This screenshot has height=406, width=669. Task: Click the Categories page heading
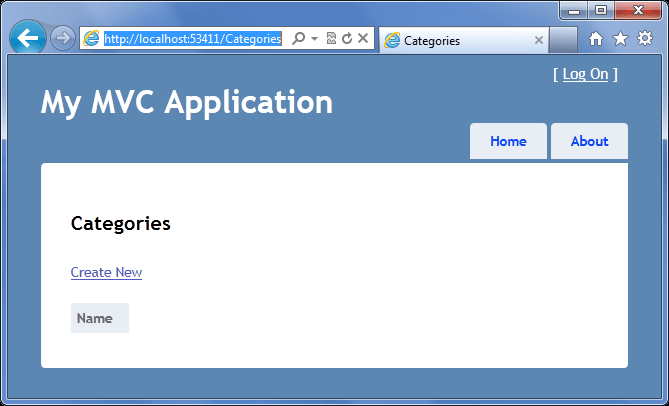(x=121, y=223)
